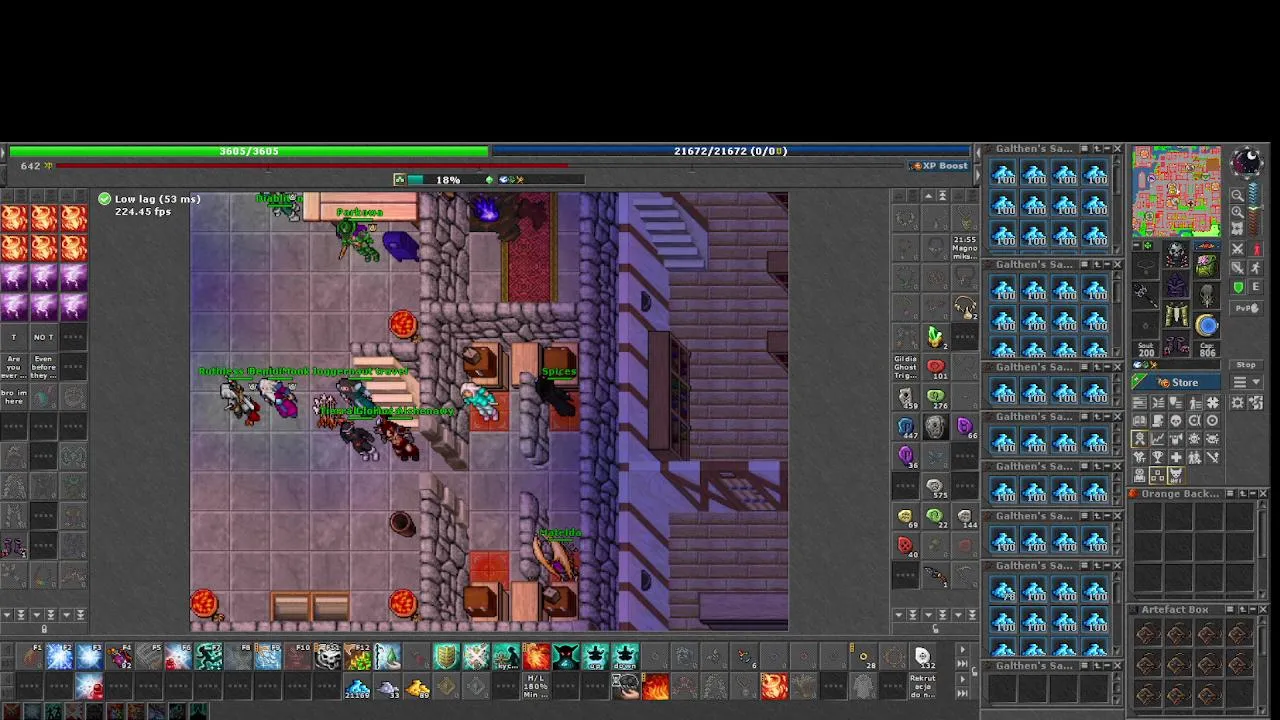Click the Cap 806 indicator
The image size is (1280, 720).
pyautogui.click(x=1207, y=349)
